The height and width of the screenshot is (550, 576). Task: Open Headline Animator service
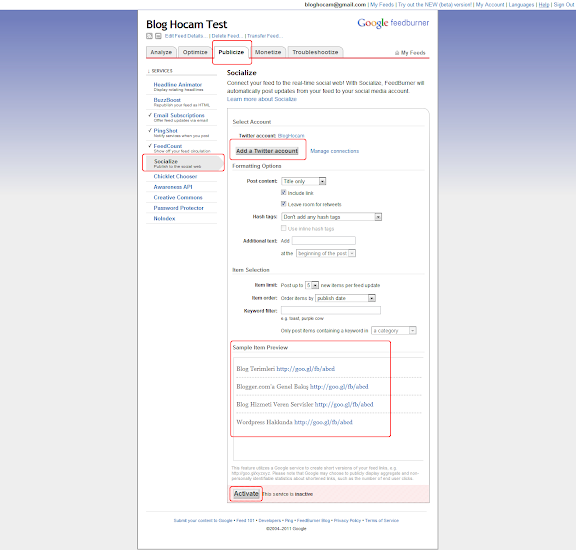pyautogui.click(x=178, y=85)
